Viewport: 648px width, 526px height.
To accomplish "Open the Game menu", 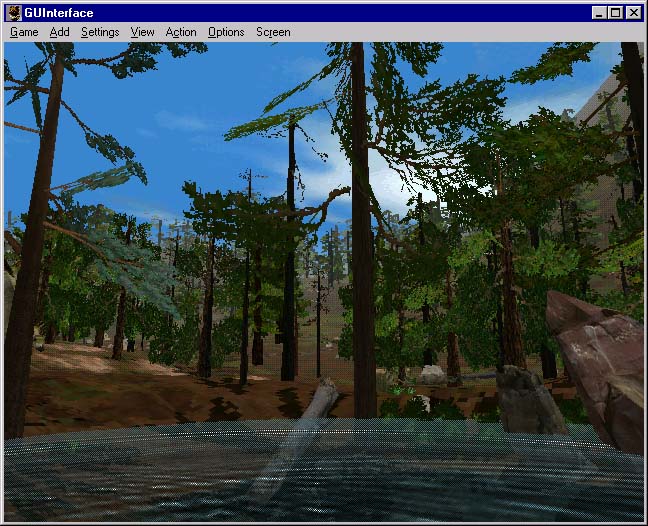I will 24,32.
